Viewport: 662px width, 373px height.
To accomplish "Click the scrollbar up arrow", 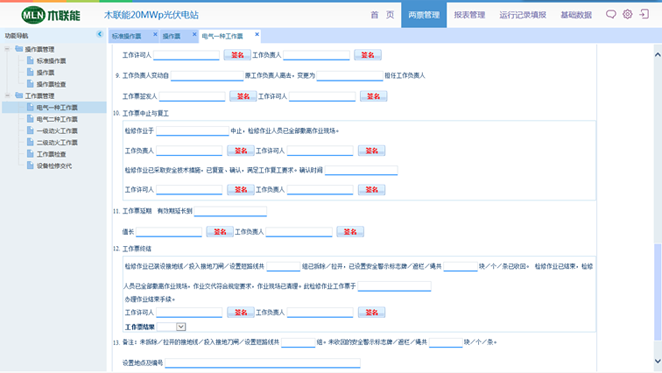I will (x=657, y=54).
